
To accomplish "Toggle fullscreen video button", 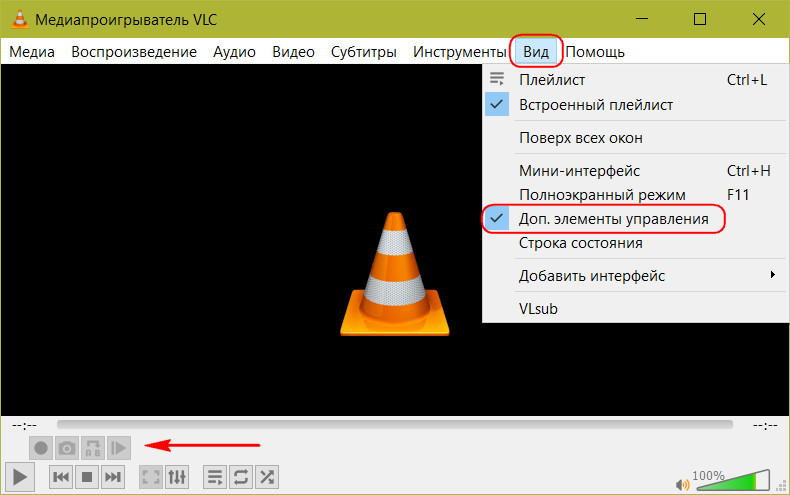I will click(151, 476).
